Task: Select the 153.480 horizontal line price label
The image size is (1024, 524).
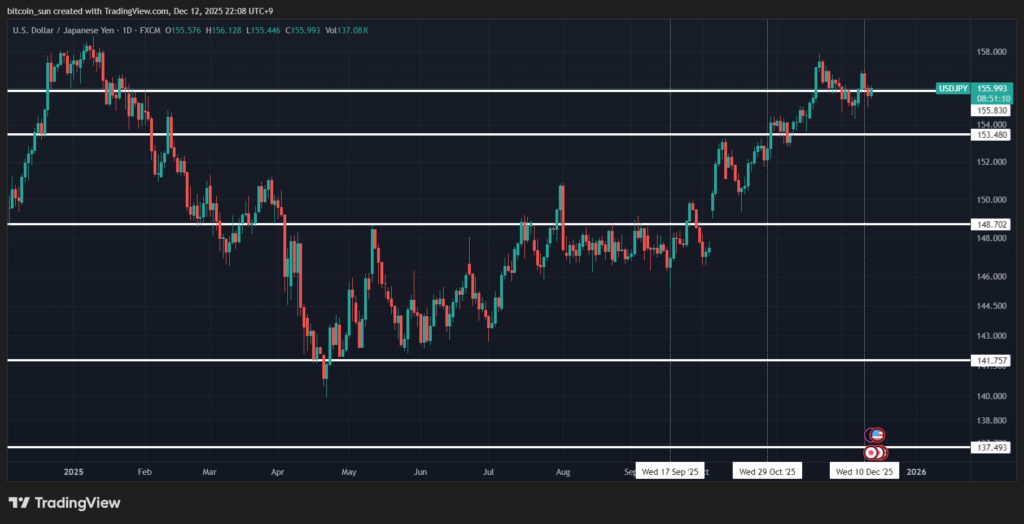Action: pos(991,134)
